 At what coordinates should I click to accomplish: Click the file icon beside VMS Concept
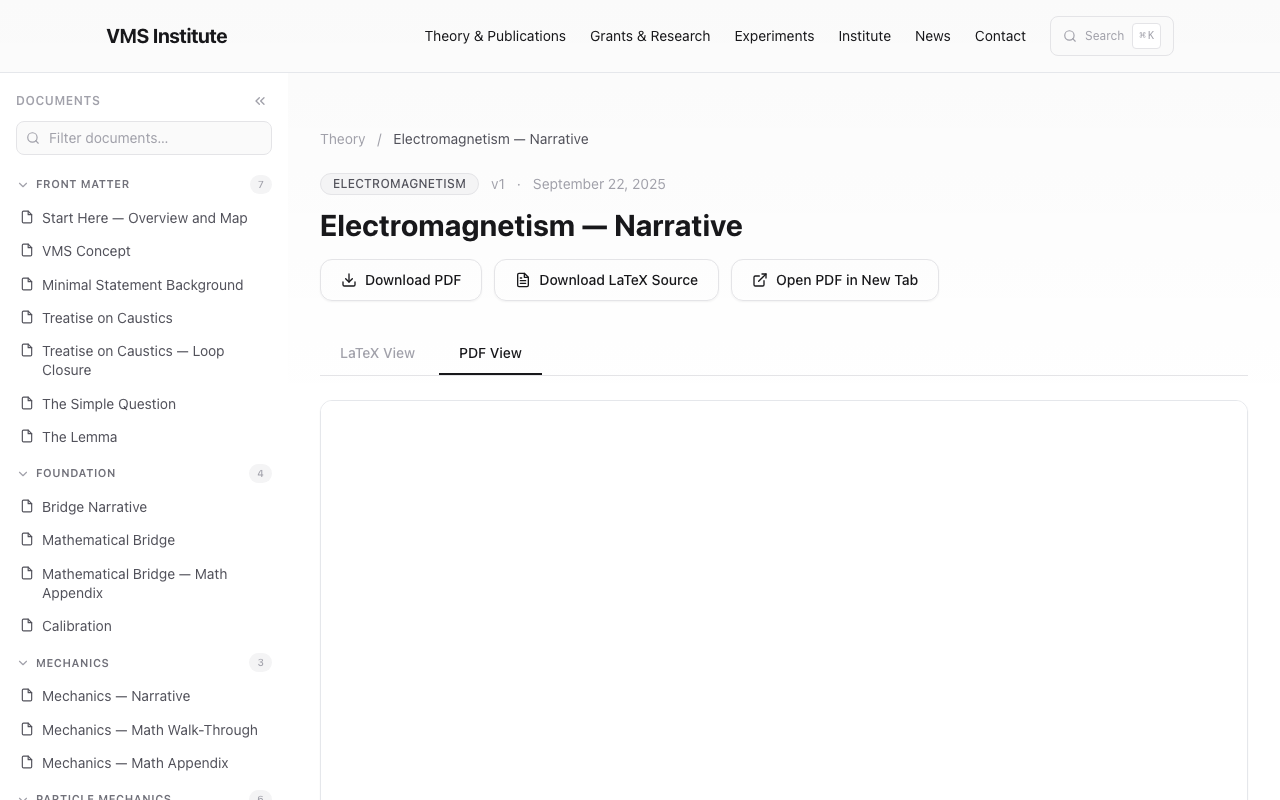coord(25,251)
